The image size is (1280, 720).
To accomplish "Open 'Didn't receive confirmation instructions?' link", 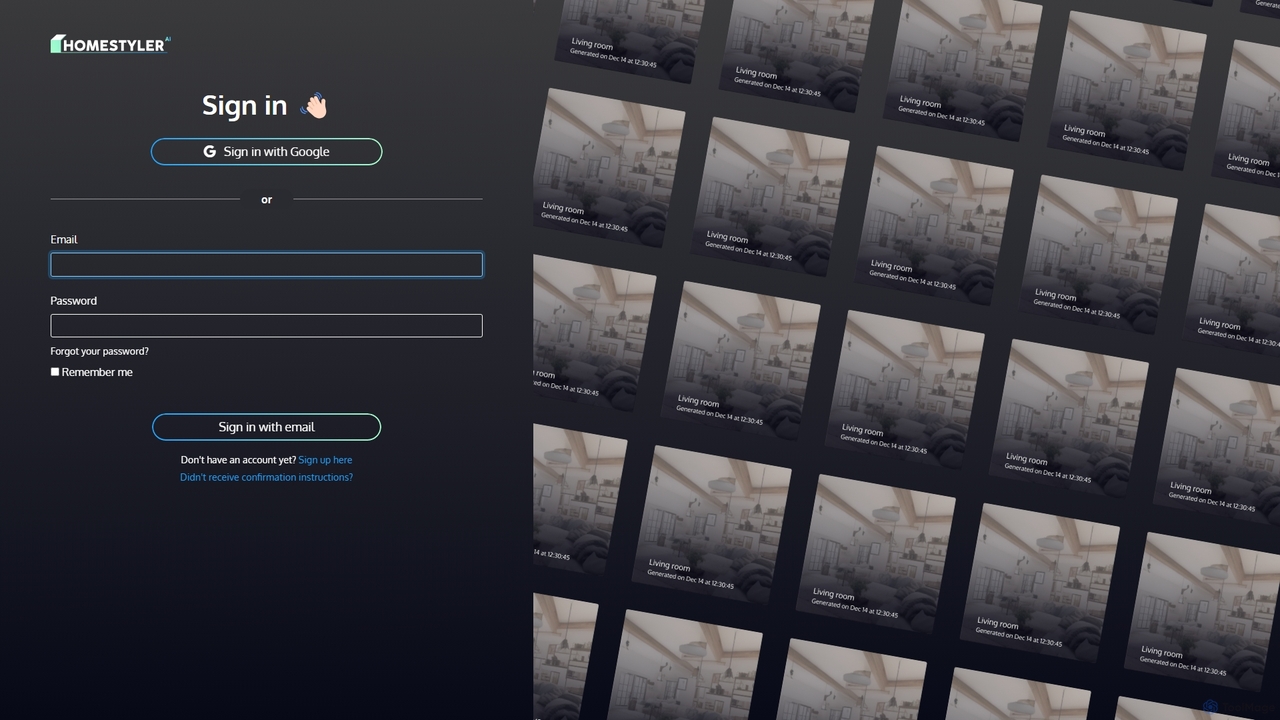I will (266, 477).
